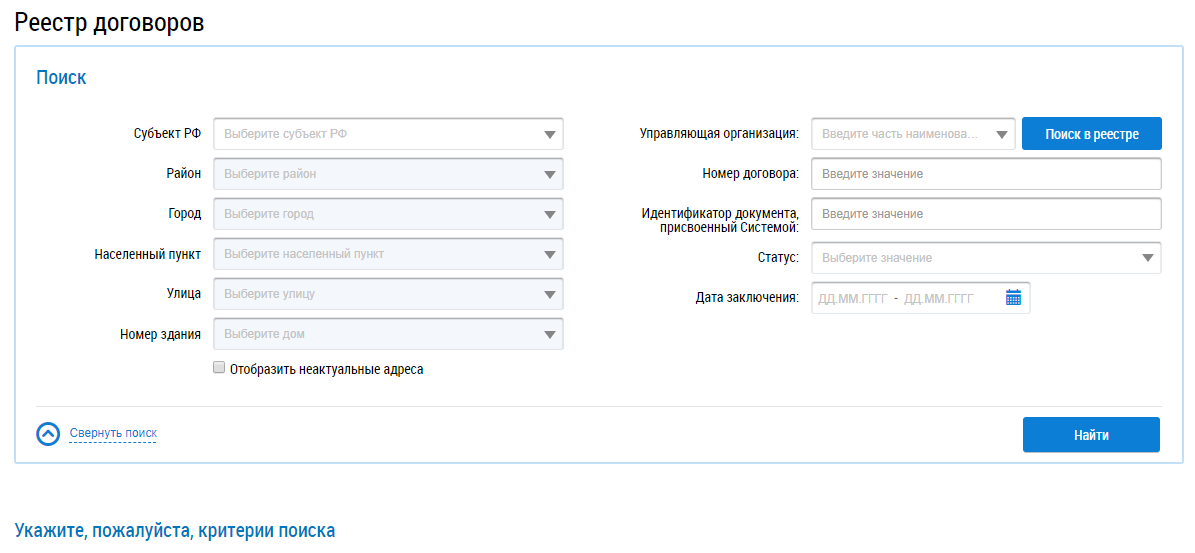Expand the Номер здания dropdown
The image size is (1195, 553).
click(x=388, y=334)
